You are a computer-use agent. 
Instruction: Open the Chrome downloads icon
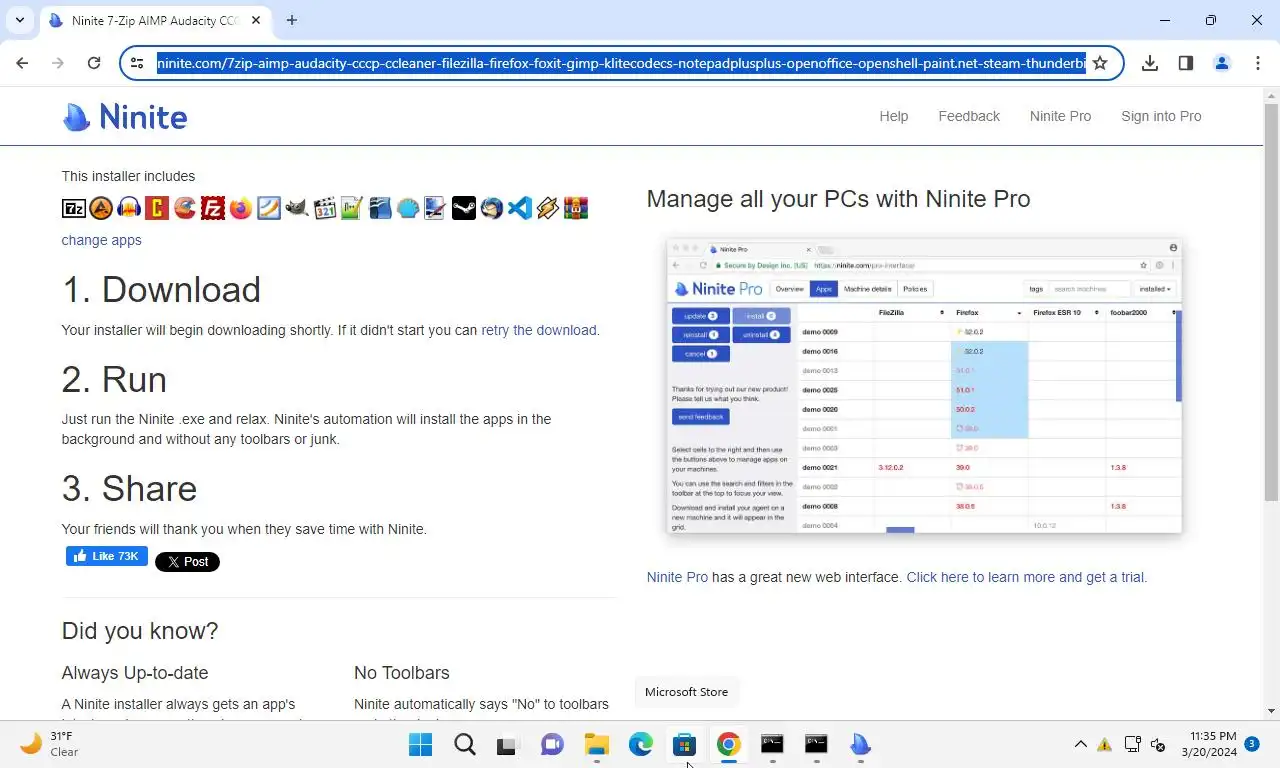tap(1150, 63)
